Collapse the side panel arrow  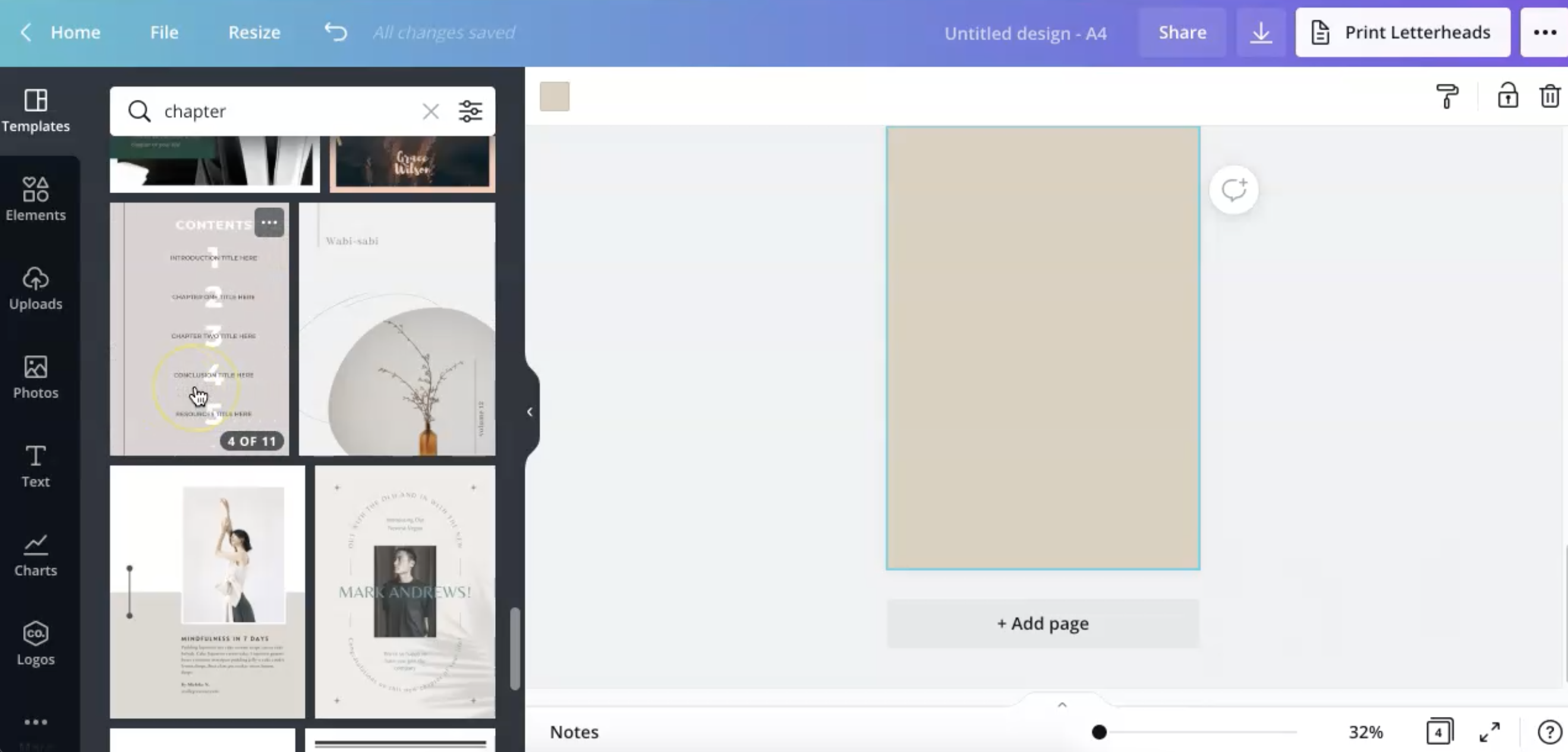pos(530,412)
